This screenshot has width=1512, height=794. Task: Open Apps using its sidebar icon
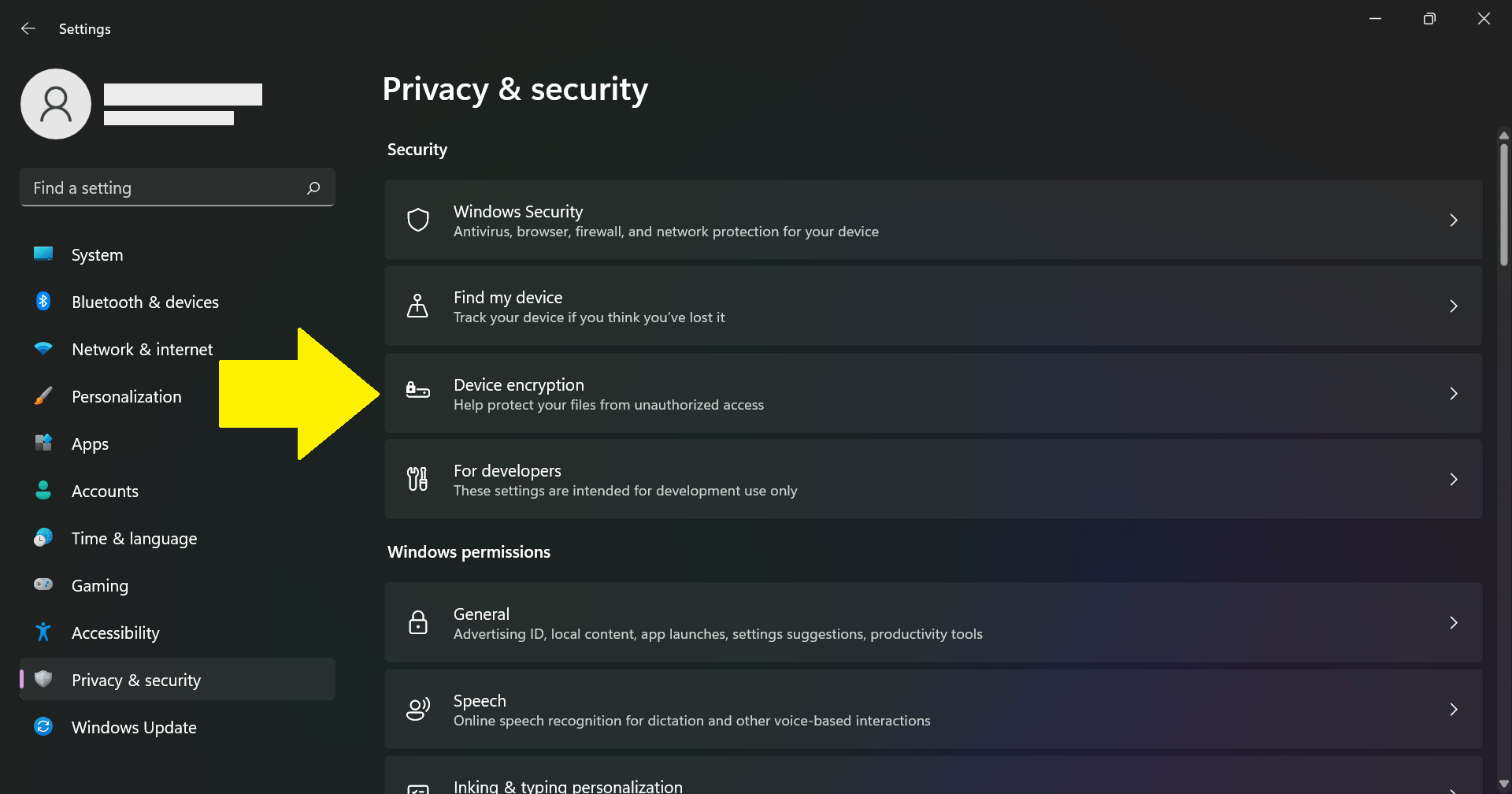point(43,443)
